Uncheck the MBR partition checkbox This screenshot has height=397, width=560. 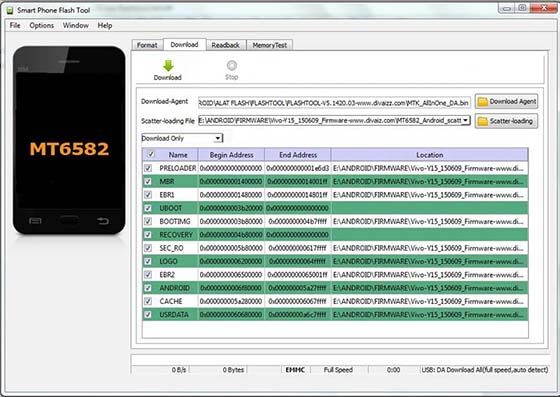point(148,181)
